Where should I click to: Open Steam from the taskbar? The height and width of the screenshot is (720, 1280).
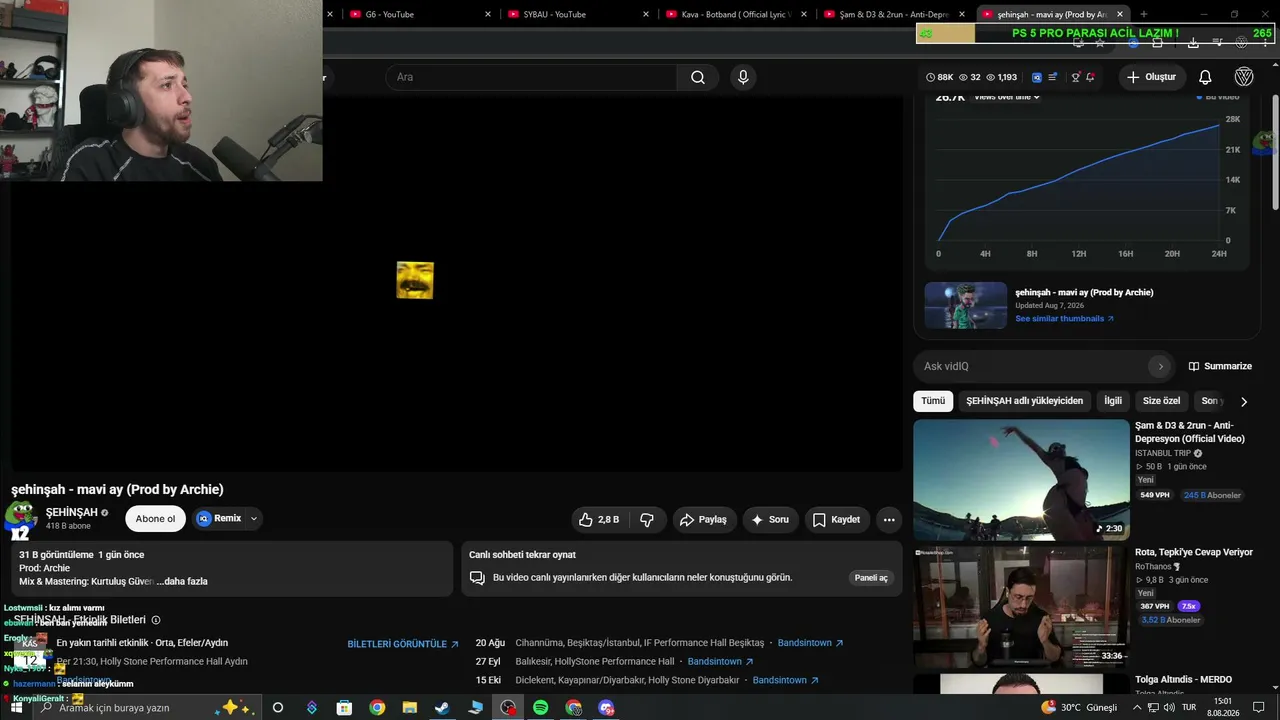click(x=442, y=708)
